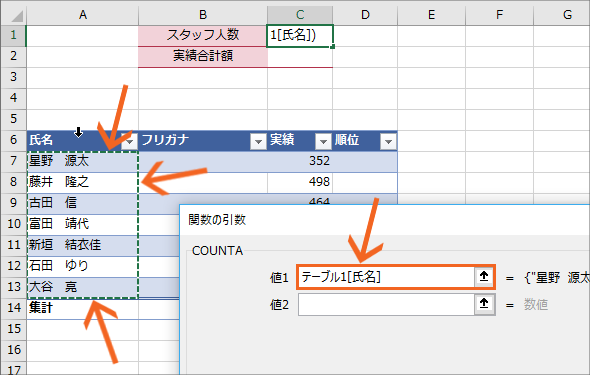Click the 実績合計額 label cell
Image resolution: width=590 pixels, height=375 pixels.
(203, 56)
